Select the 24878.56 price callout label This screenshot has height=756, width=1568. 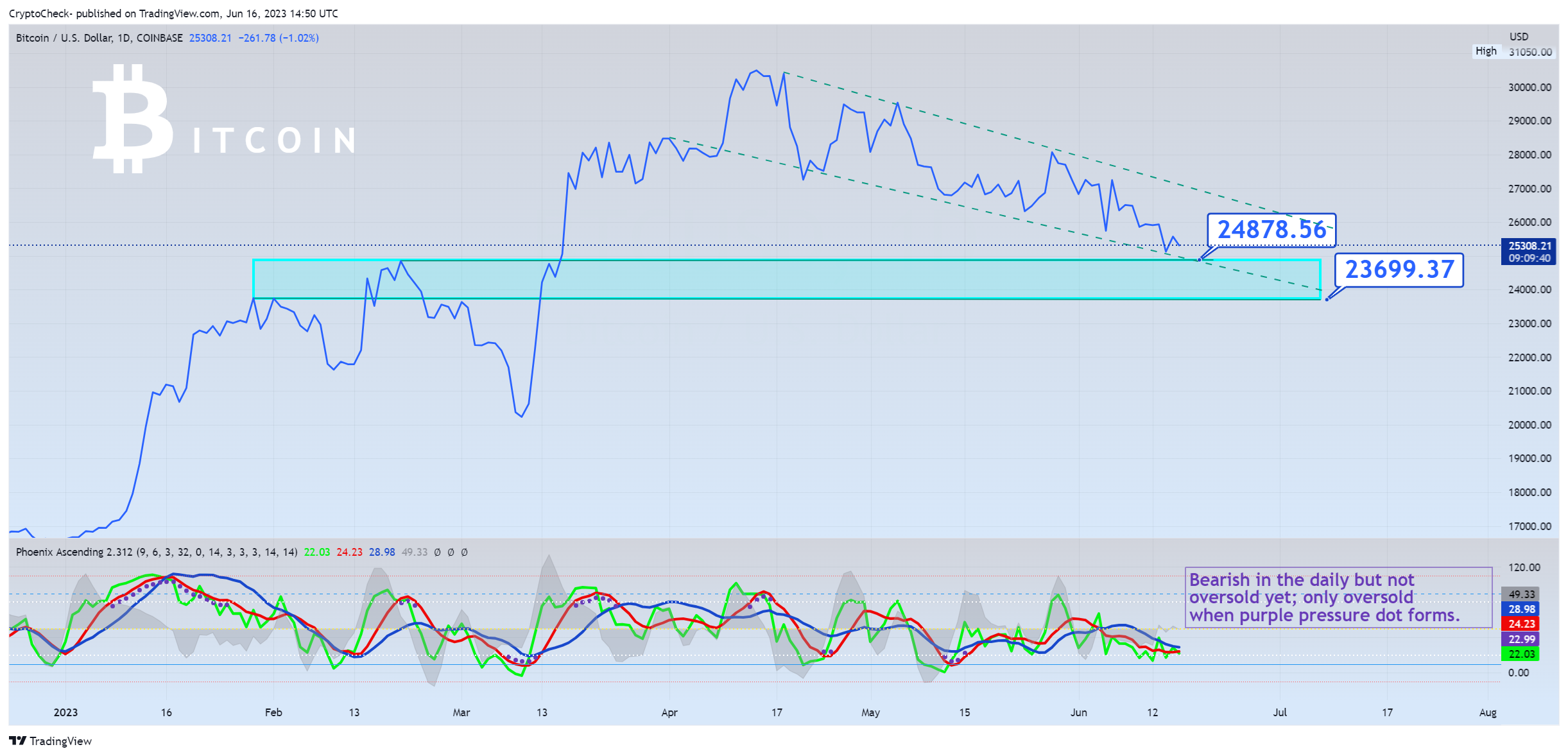pyautogui.click(x=1271, y=230)
